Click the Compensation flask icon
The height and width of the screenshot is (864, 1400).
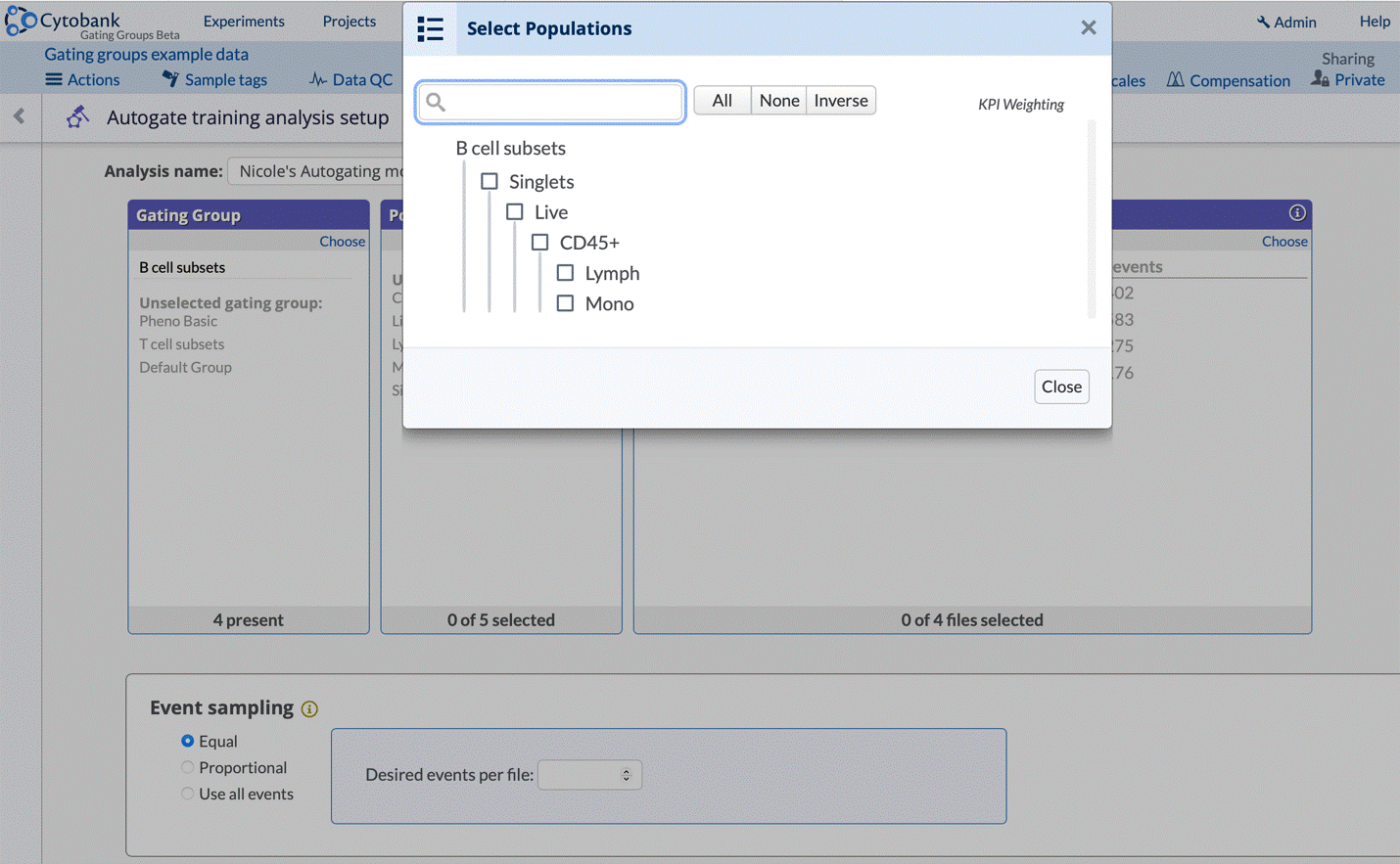coord(1175,80)
